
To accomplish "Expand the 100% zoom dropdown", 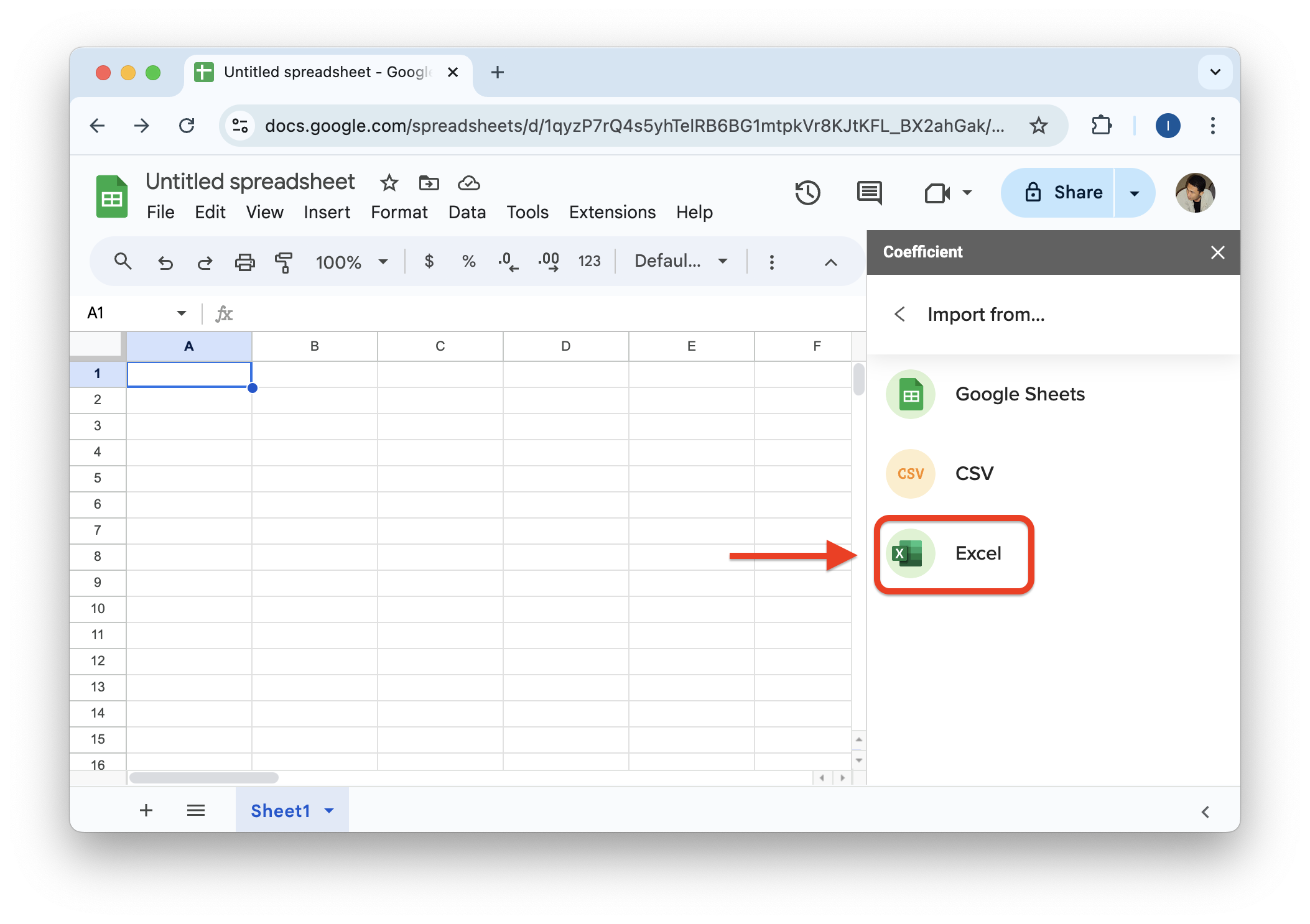I will (351, 262).
